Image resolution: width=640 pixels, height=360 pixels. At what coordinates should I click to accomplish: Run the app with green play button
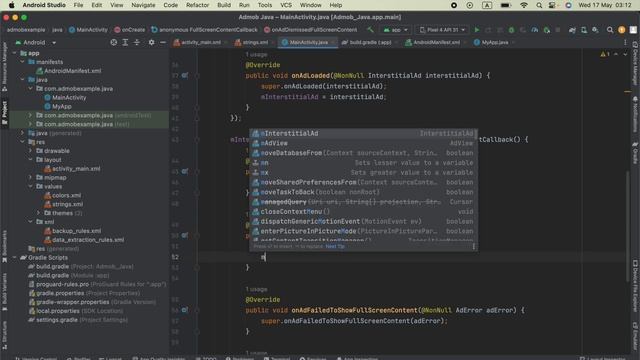click(x=476, y=30)
